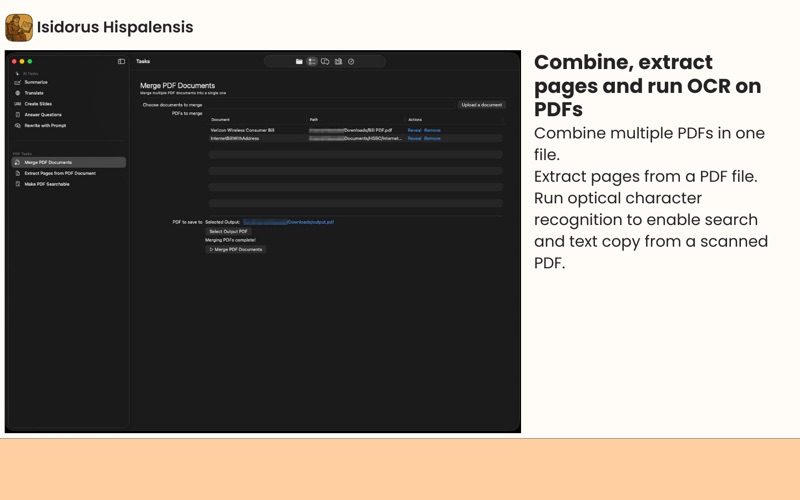The width and height of the screenshot is (800, 500).
Task: Click the Translate globe icon
Action: tap(18, 93)
